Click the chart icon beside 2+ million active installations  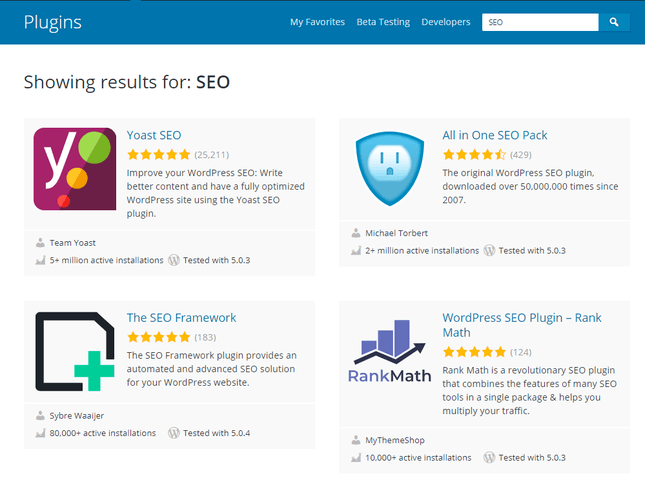[356, 250]
